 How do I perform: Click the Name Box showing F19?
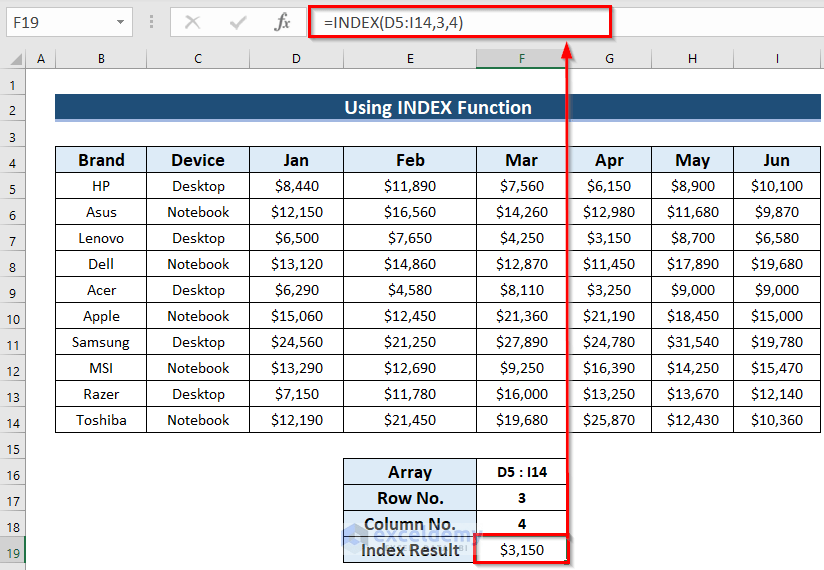(x=69, y=22)
